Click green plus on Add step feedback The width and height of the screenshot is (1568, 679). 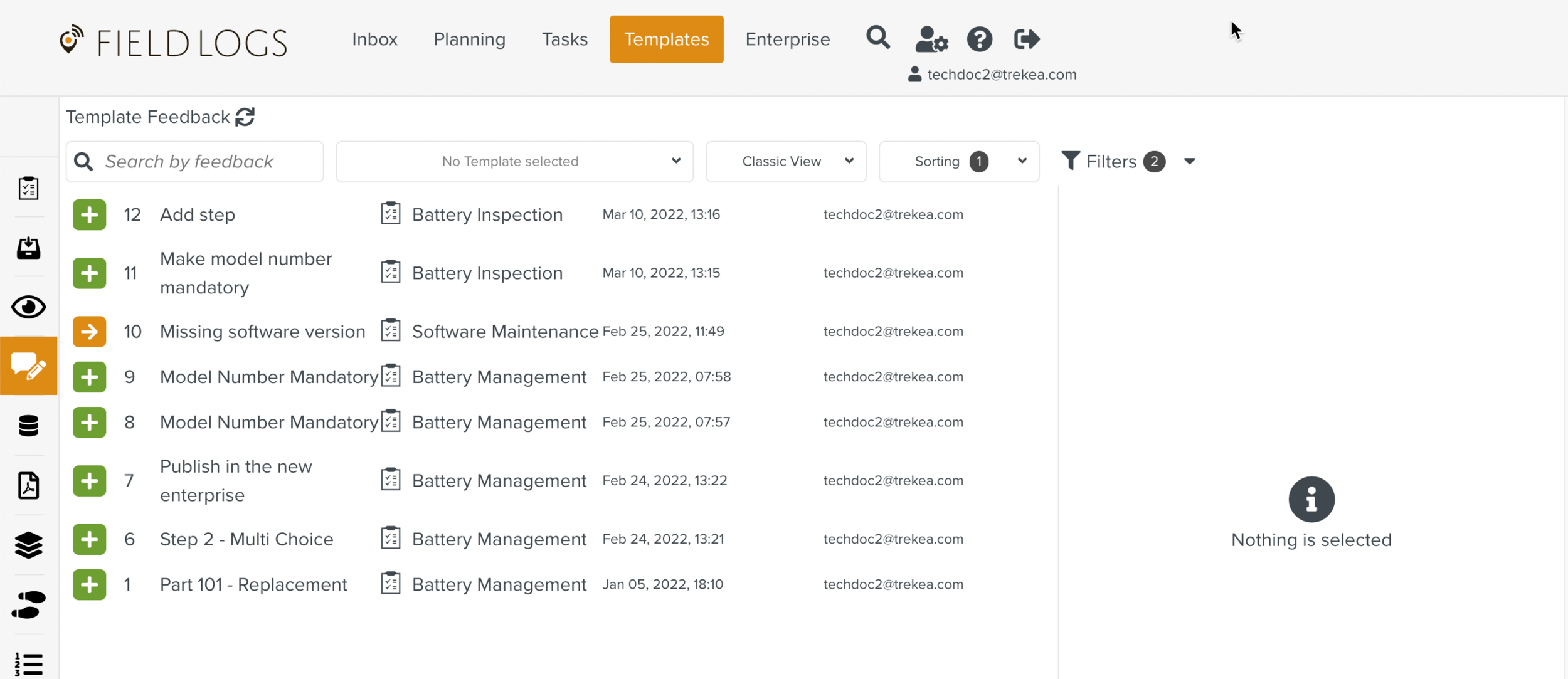click(x=89, y=215)
